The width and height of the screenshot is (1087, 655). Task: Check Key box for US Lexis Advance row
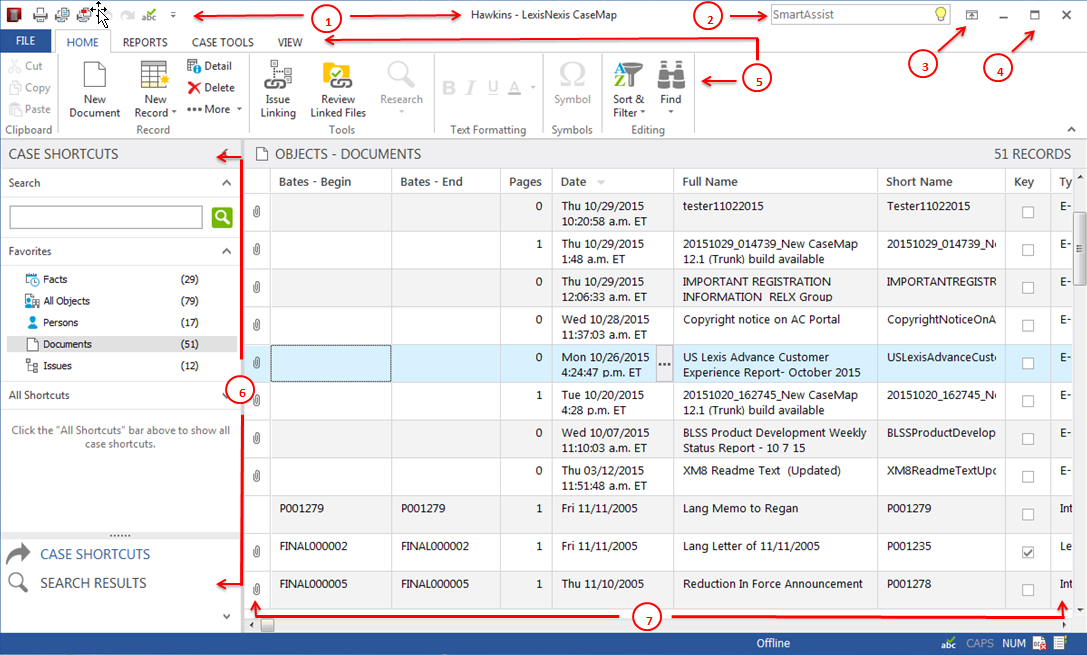1027,363
